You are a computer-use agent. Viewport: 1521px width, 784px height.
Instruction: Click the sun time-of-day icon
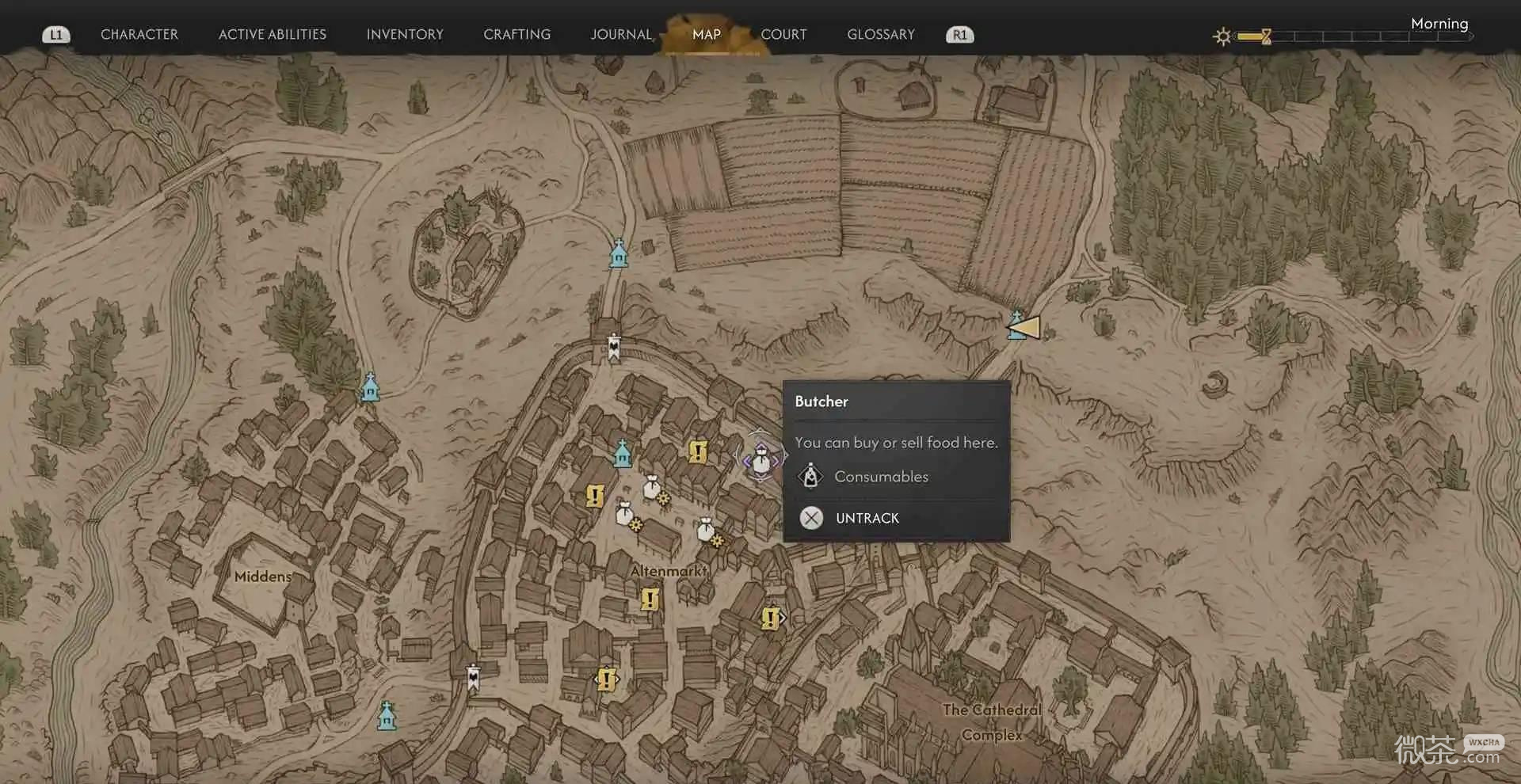1222,36
